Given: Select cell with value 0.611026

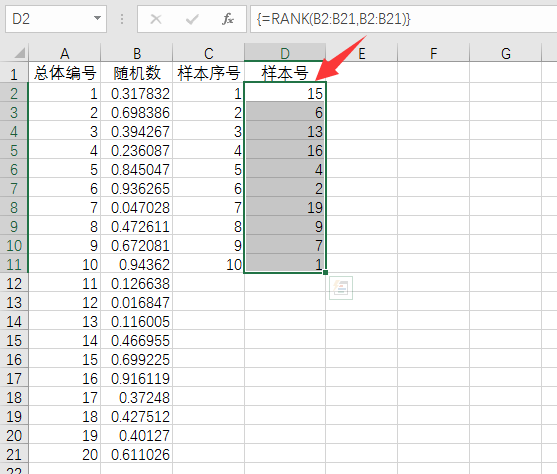Looking at the screenshot, I should pos(137,454).
